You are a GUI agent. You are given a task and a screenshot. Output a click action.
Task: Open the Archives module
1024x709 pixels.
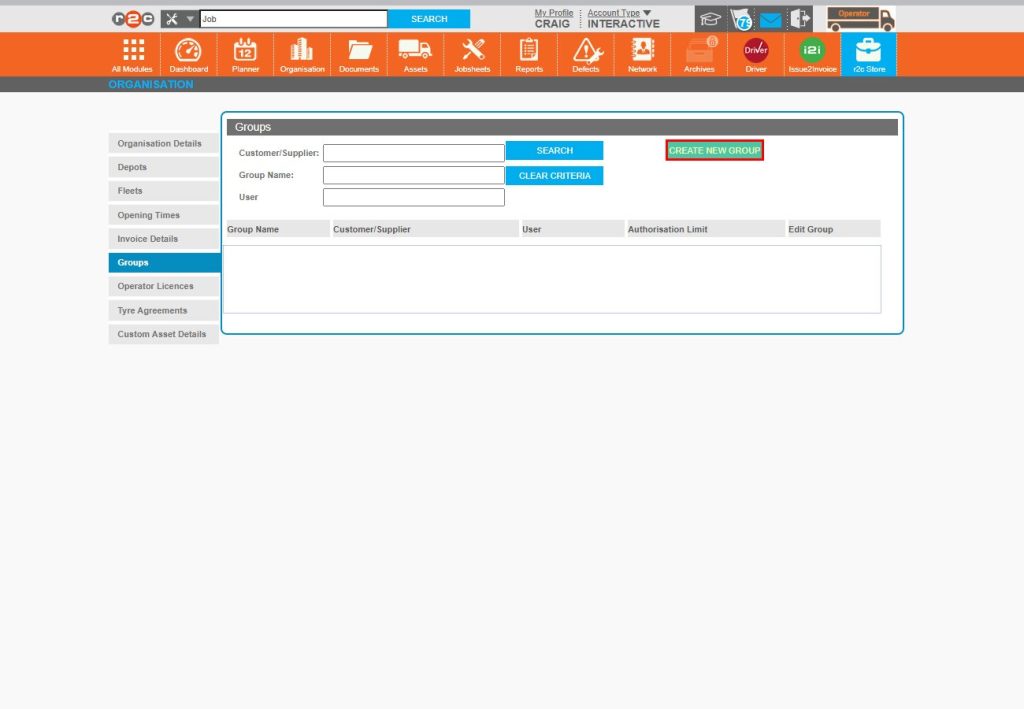pyautogui.click(x=698, y=54)
